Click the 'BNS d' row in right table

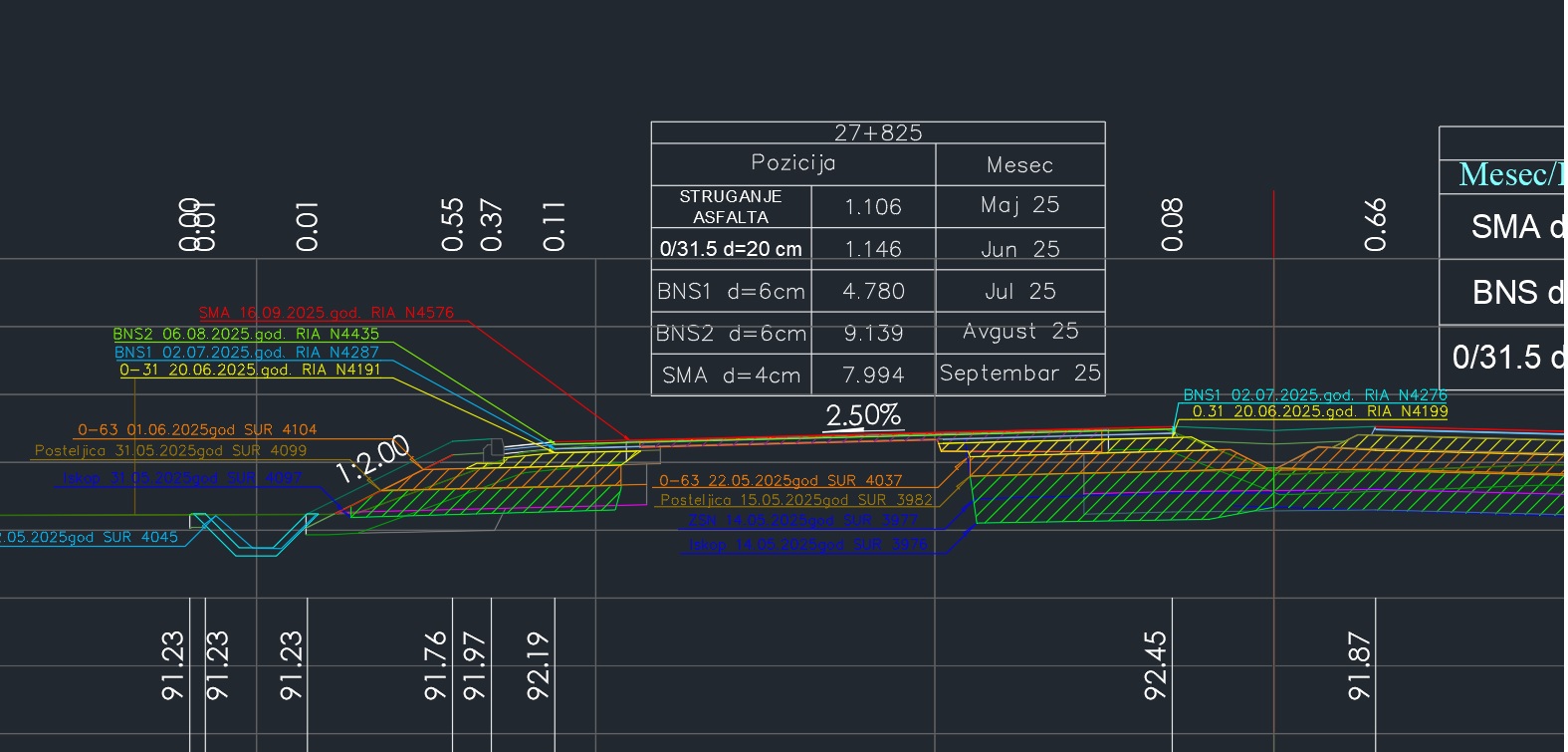[x=1518, y=293]
